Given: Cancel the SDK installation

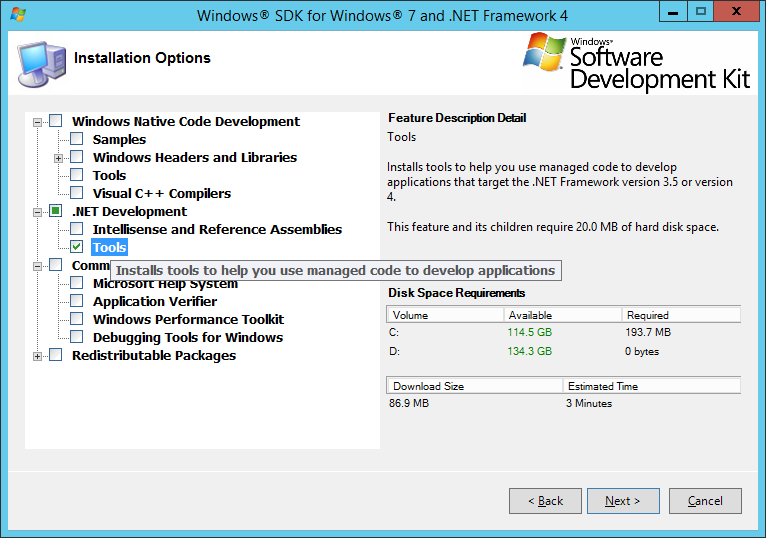Looking at the screenshot, I should click(x=705, y=501).
